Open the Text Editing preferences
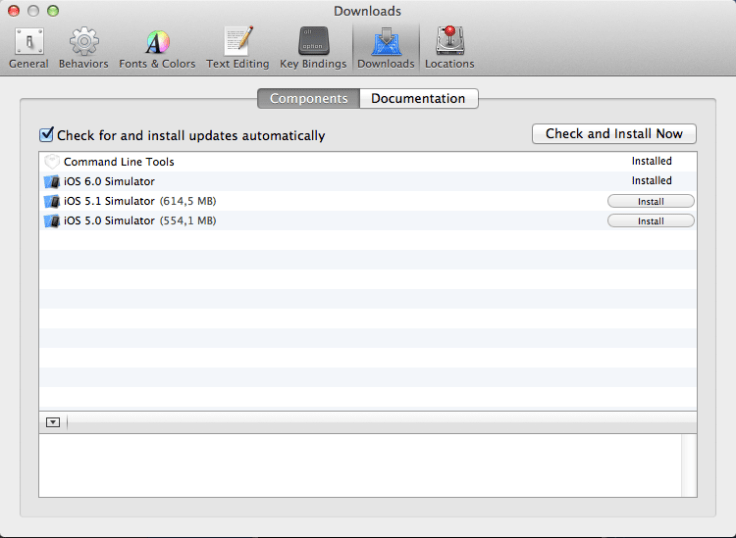Screen dimensions: 736x538 (237, 48)
